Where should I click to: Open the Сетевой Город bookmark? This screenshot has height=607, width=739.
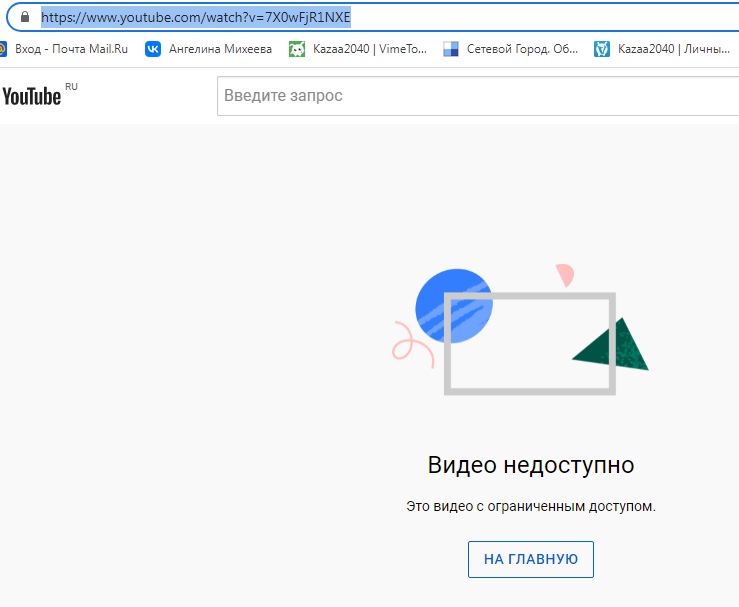click(522, 49)
